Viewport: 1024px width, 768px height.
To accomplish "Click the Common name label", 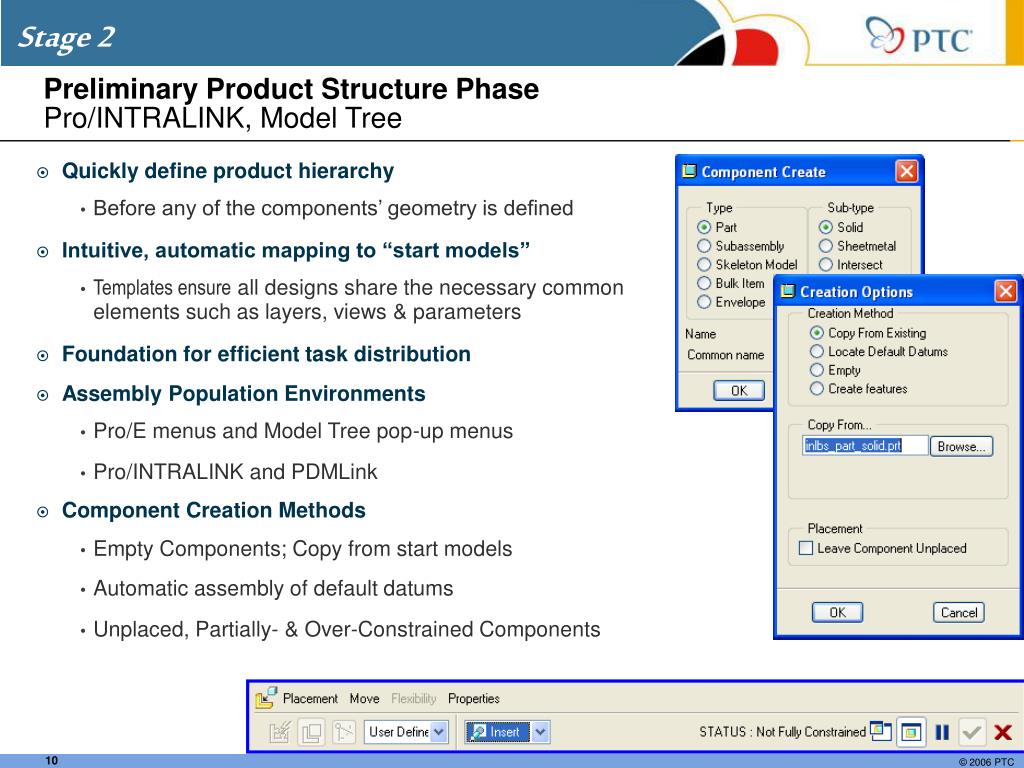I will 725,355.
